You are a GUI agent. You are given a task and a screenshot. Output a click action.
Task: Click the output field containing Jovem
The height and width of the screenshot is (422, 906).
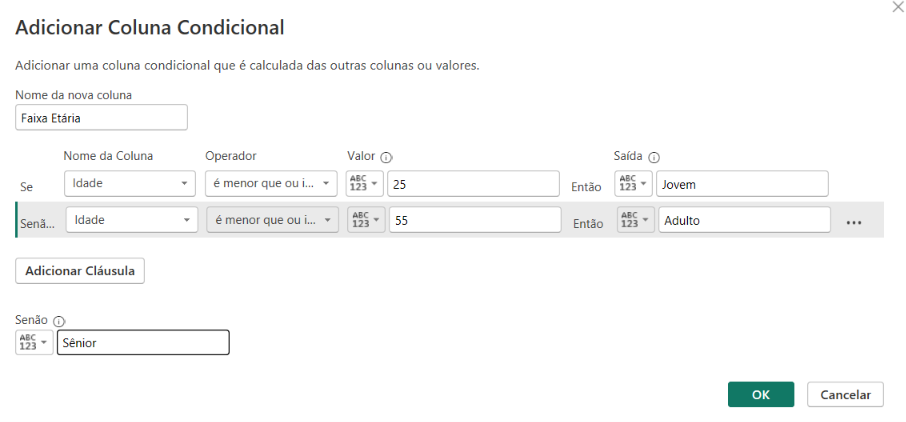coord(742,183)
